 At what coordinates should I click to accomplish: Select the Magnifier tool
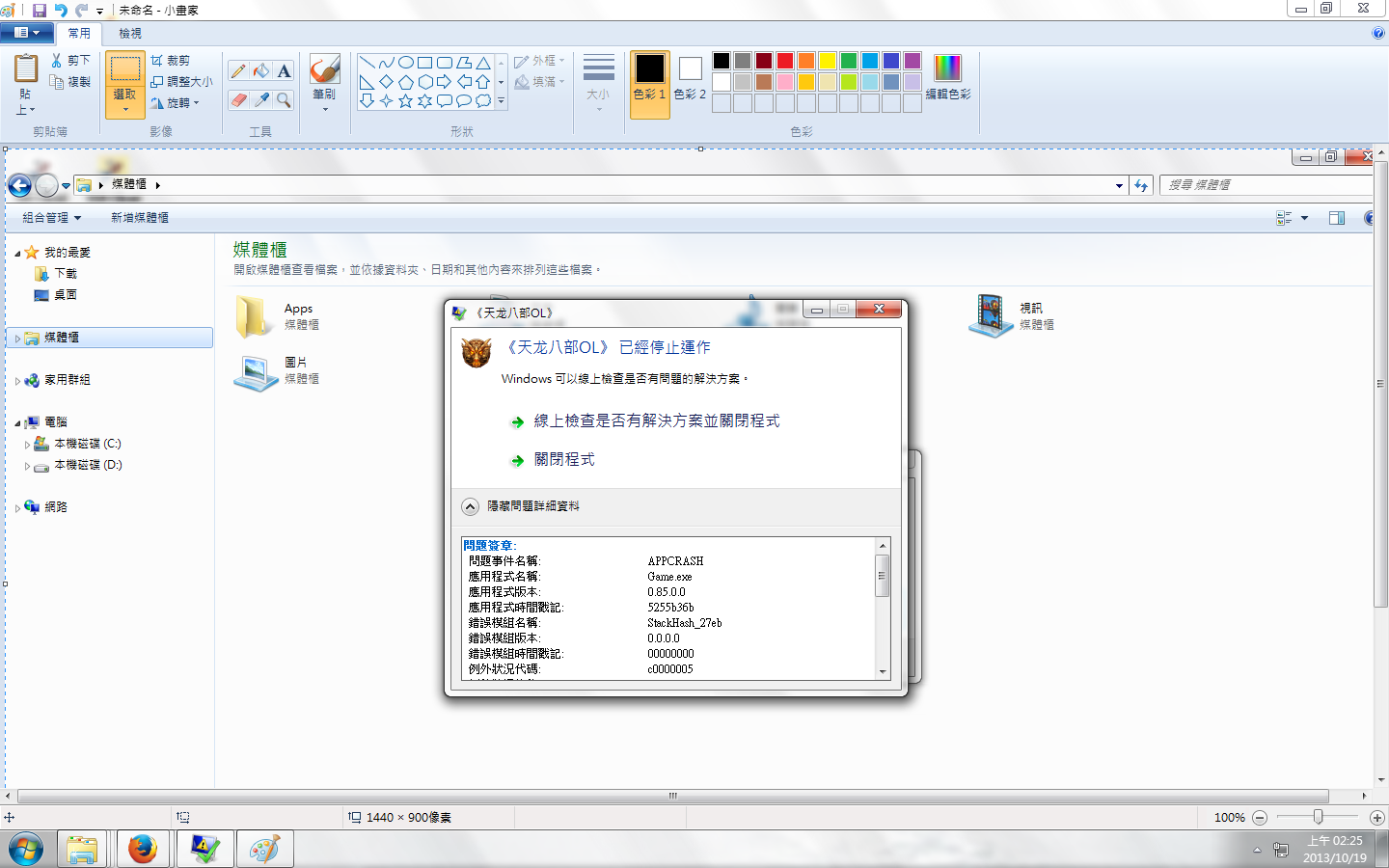[x=284, y=99]
